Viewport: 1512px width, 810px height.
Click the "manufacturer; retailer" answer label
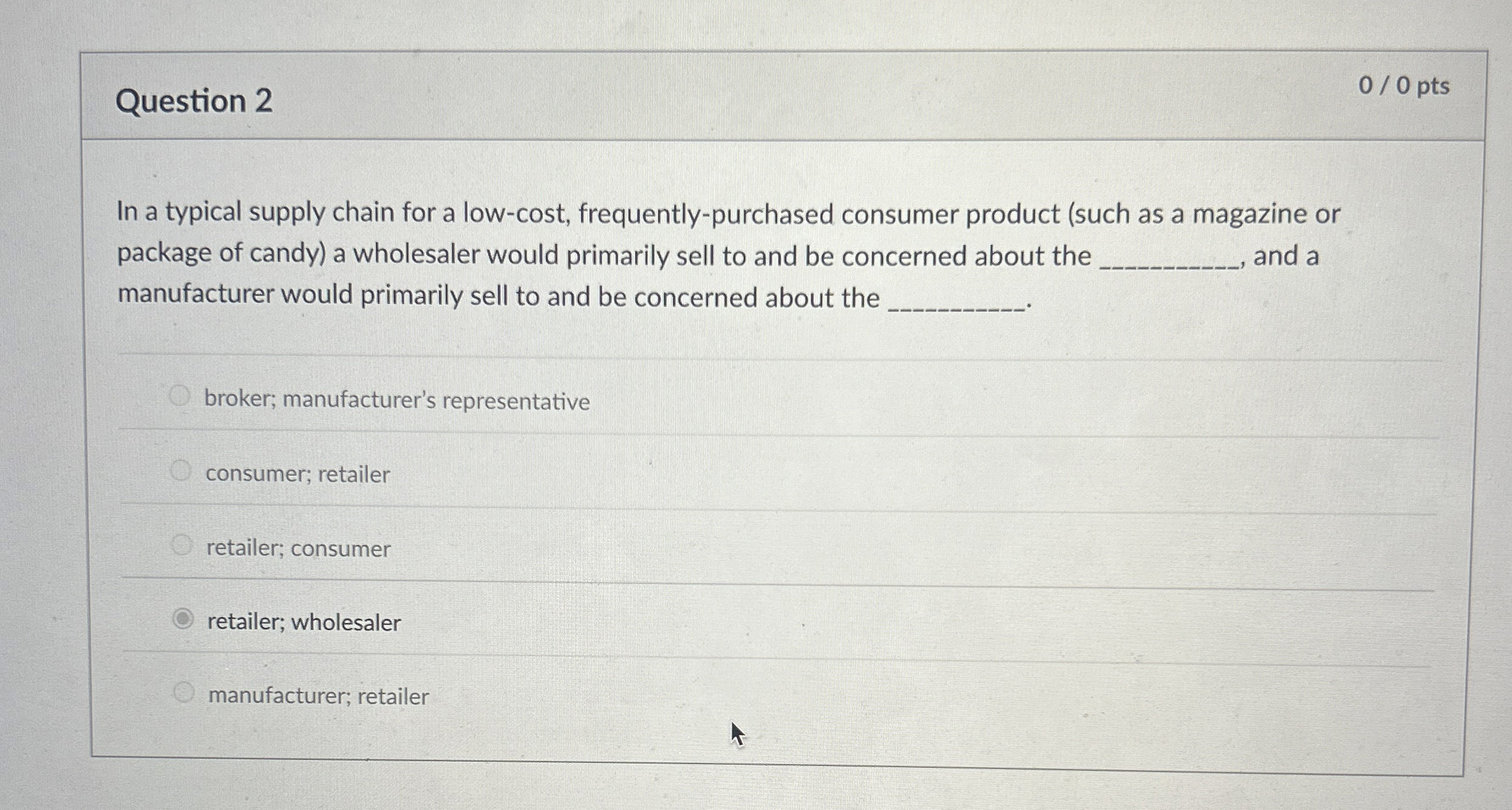click(x=317, y=696)
